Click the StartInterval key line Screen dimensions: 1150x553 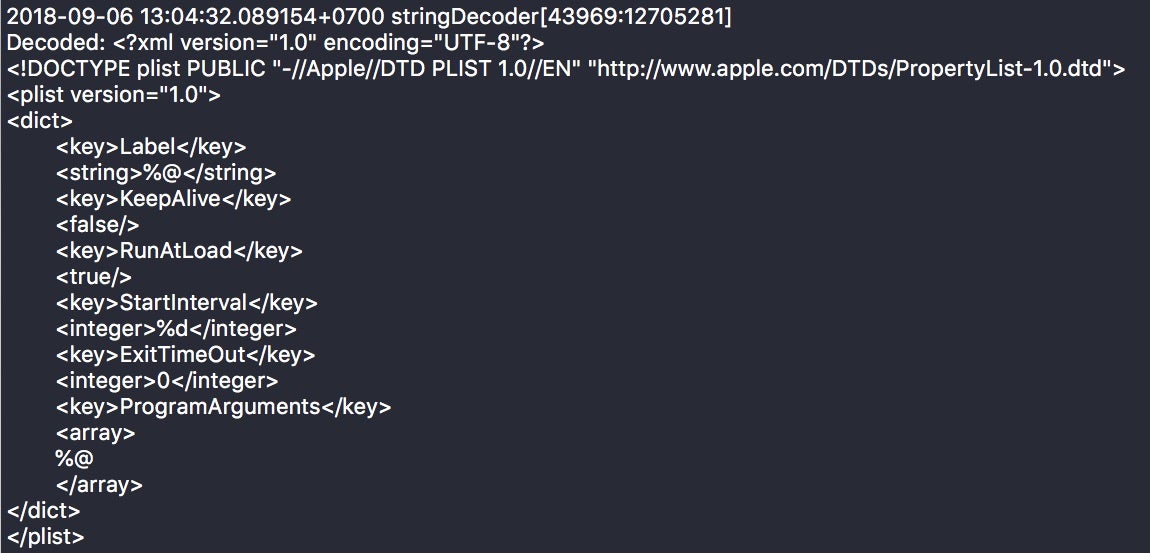coord(187,303)
